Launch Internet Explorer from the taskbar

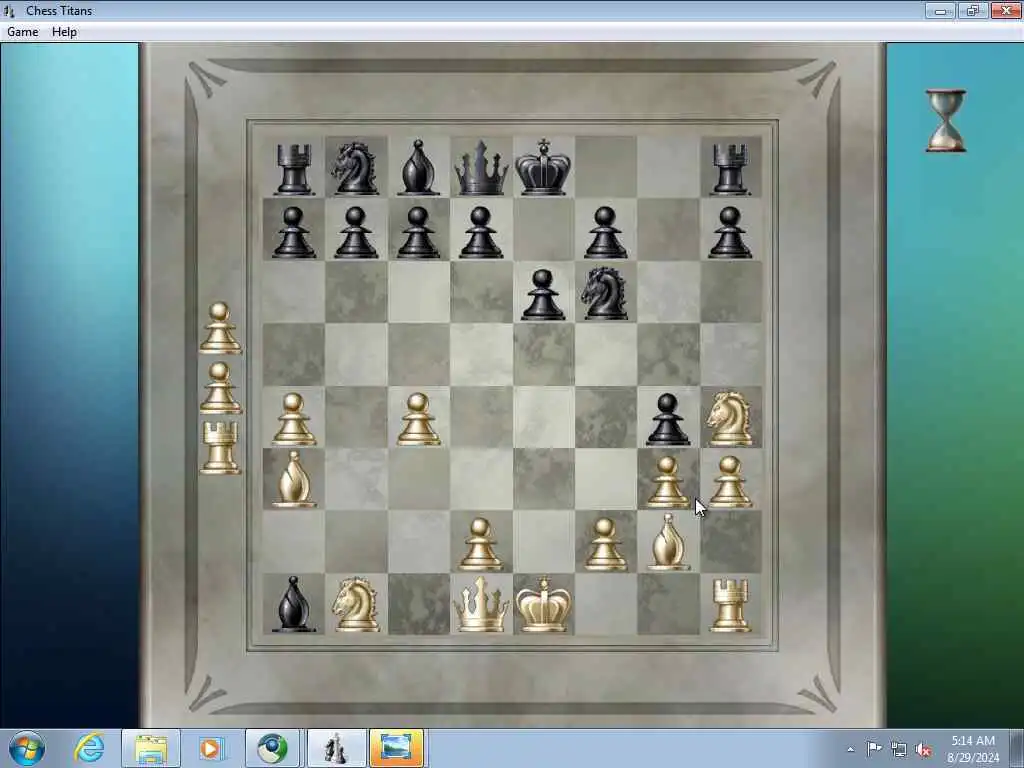click(x=89, y=748)
